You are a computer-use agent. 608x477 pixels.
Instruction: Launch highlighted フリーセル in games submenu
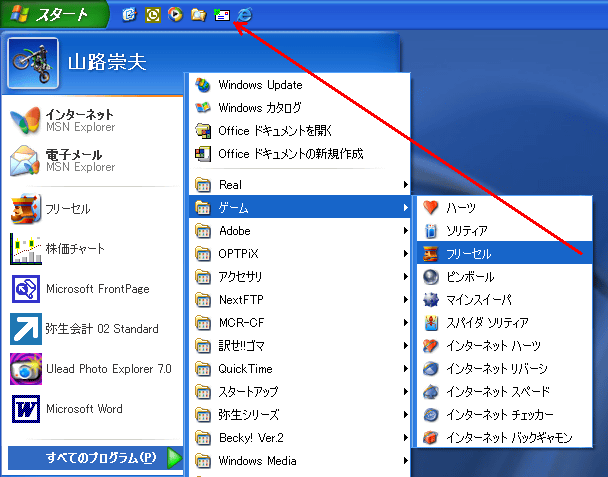(504, 254)
